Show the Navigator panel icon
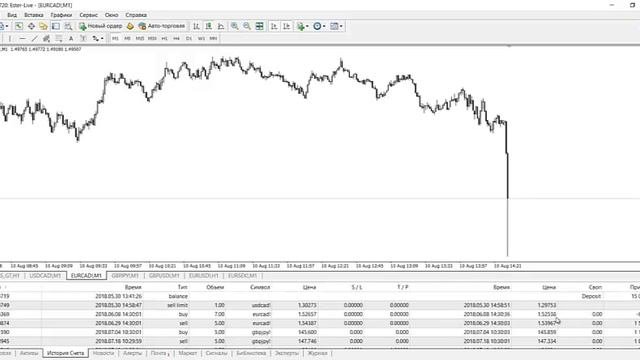 (x=43, y=26)
